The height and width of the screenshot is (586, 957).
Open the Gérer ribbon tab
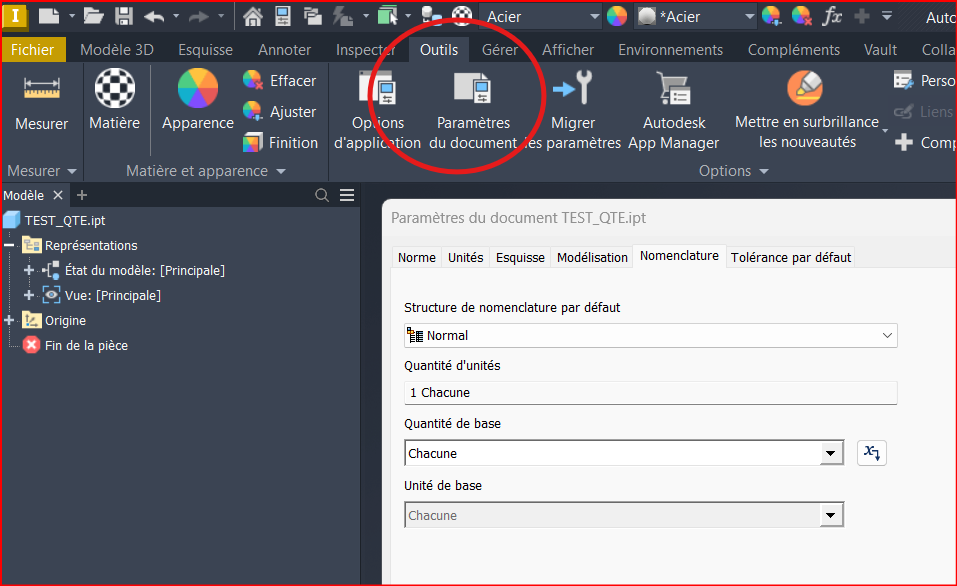tap(499, 49)
